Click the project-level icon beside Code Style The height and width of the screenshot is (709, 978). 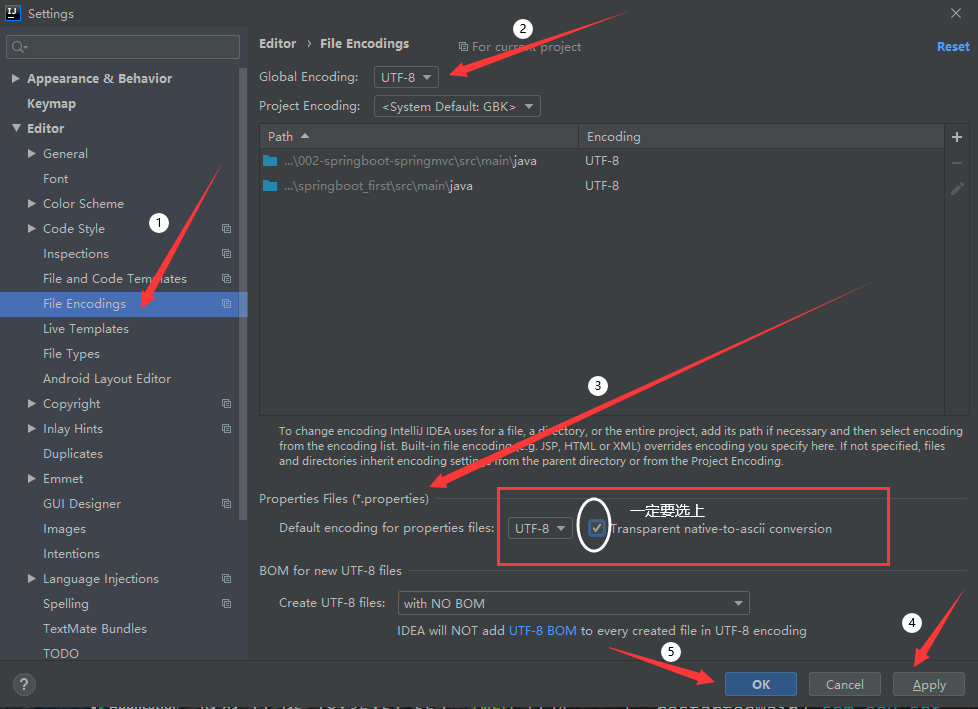pos(226,229)
